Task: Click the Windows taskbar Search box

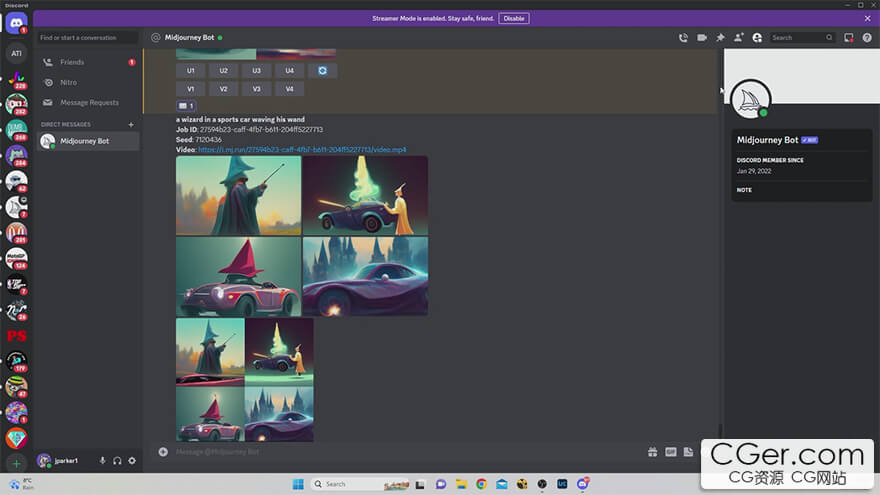Action: (x=360, y=484)
